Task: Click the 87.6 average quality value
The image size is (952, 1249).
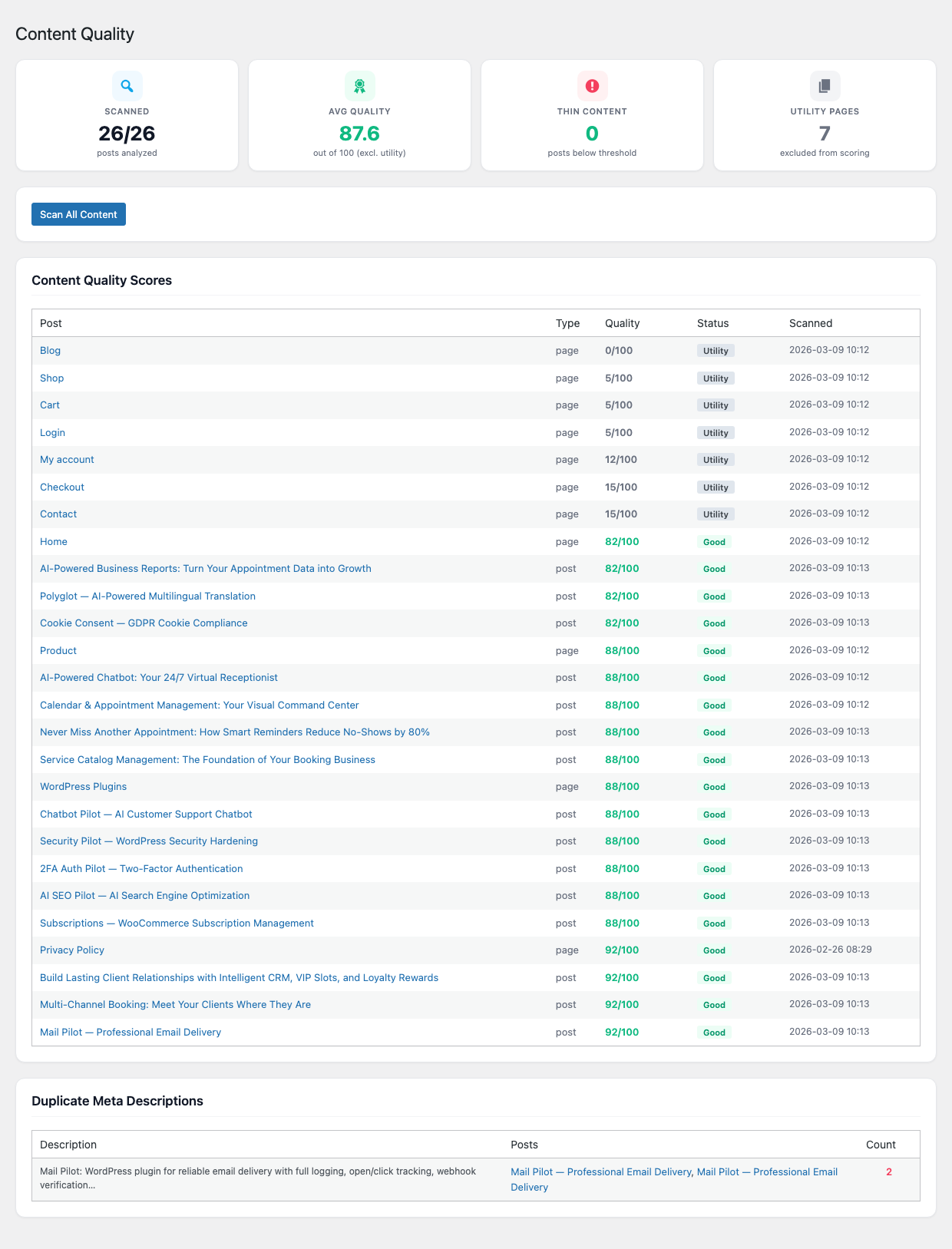Action: [359, 134]
